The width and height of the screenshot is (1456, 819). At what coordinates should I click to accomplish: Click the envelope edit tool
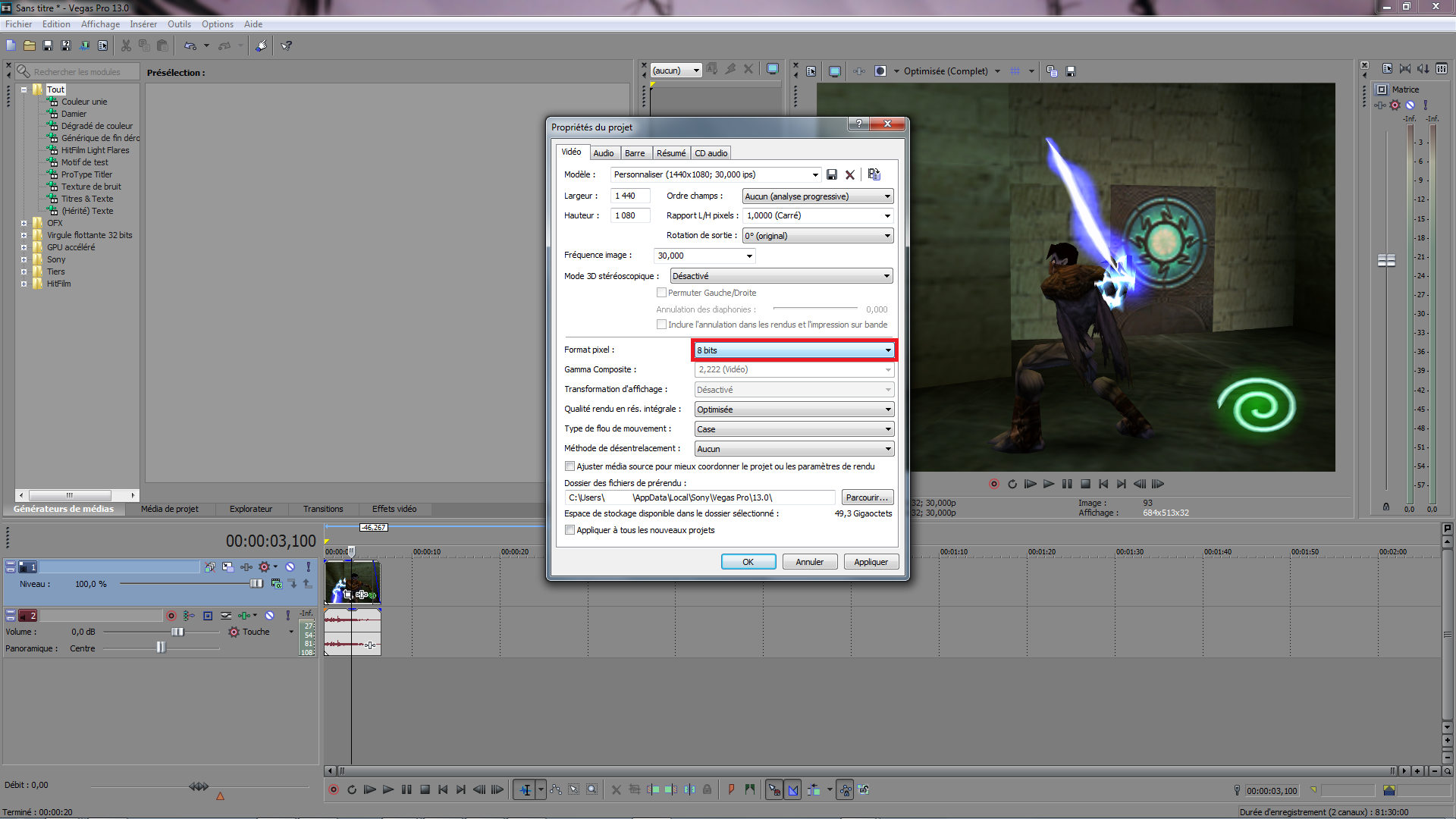[x=556, y=789]
